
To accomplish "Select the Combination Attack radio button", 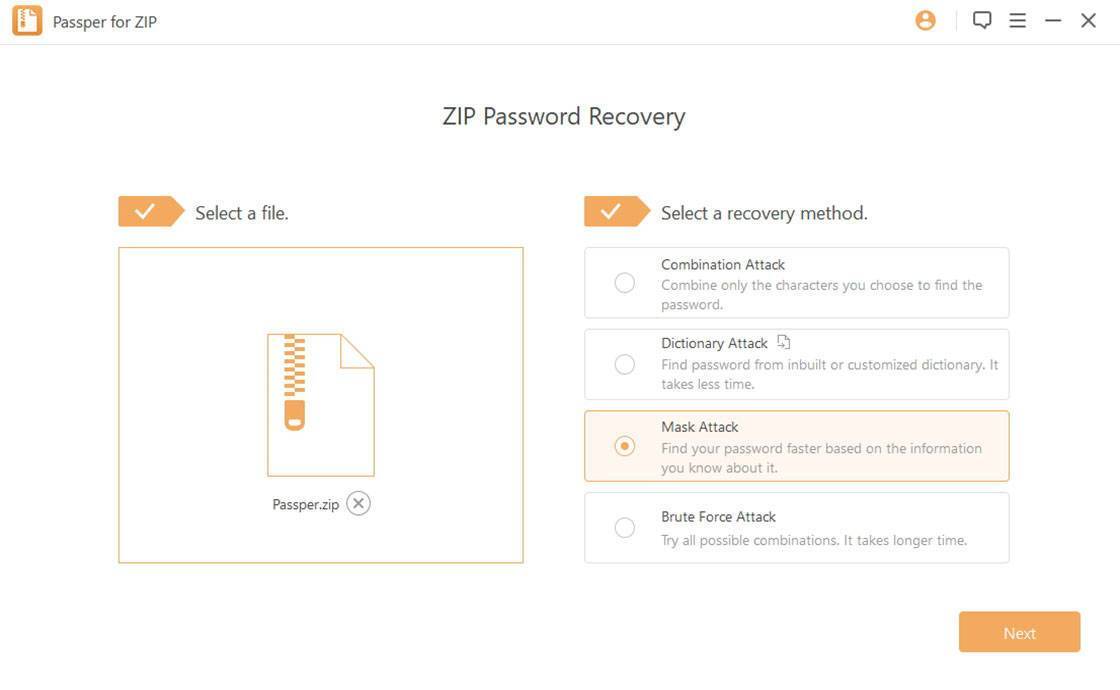I will (x=624, y=283).
